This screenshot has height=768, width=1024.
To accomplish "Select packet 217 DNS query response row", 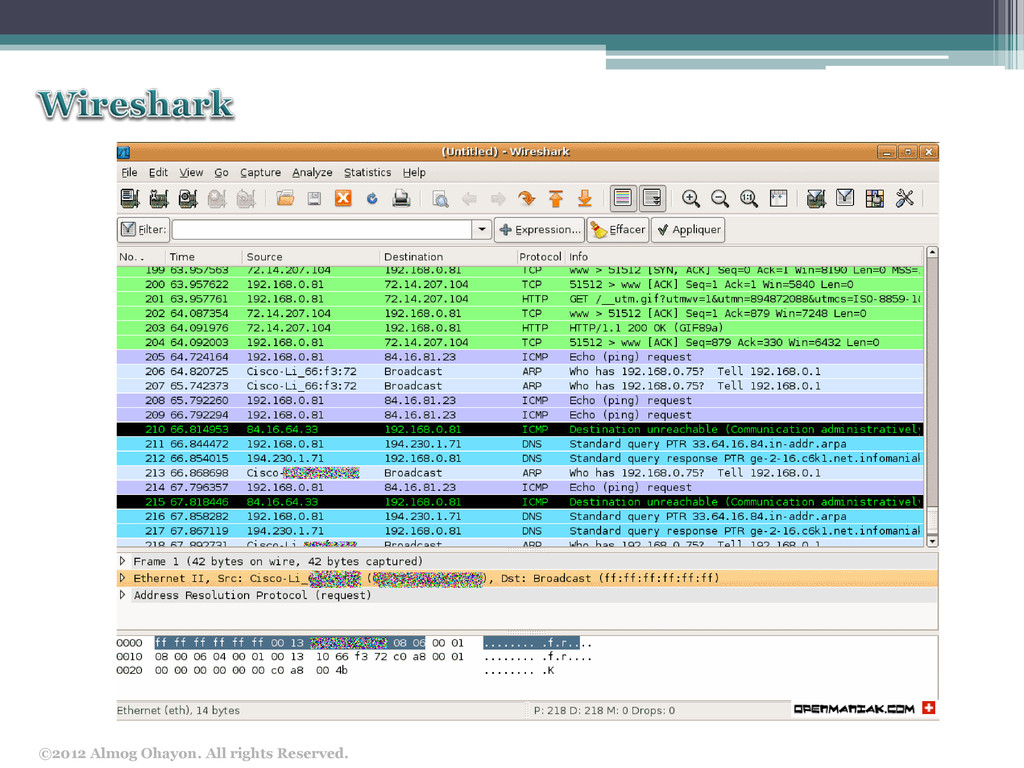I will pos(520,531).
